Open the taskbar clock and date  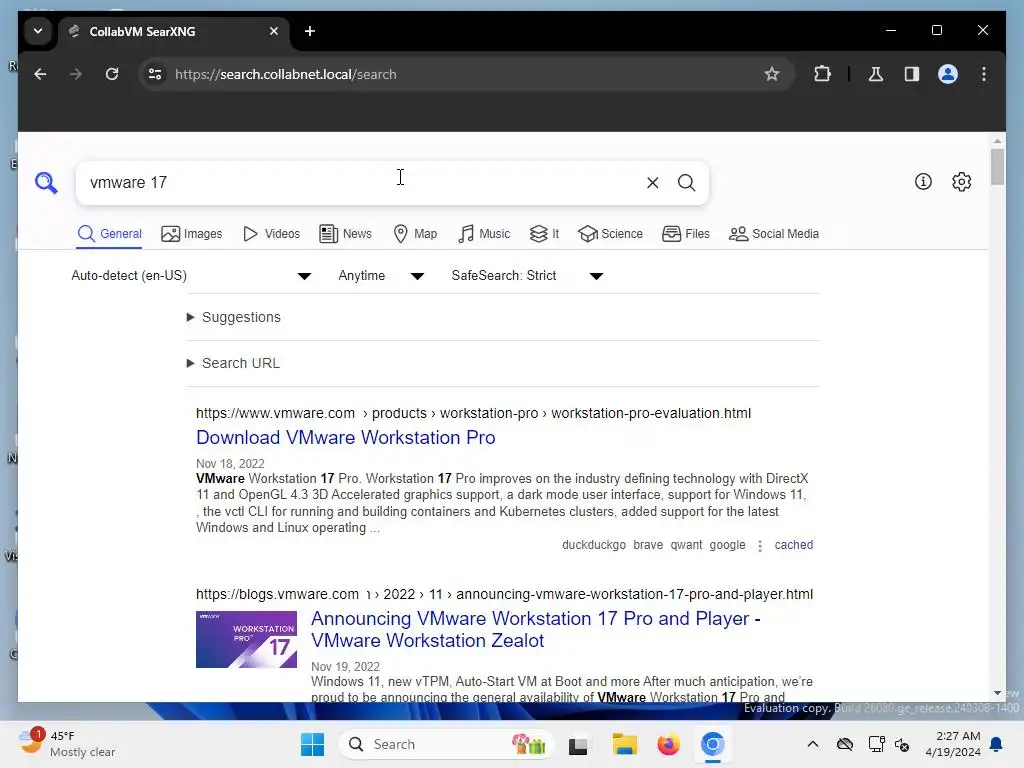953,744
